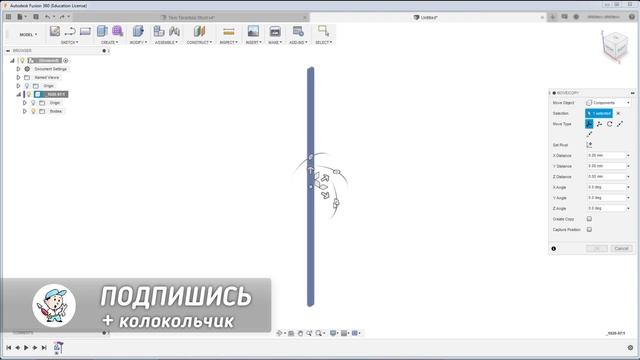The width and height of the screenshot is (640, 360).
Task: Select the New Component tool under Assemble
Action: pyautogui.click(x=159, y=31)
